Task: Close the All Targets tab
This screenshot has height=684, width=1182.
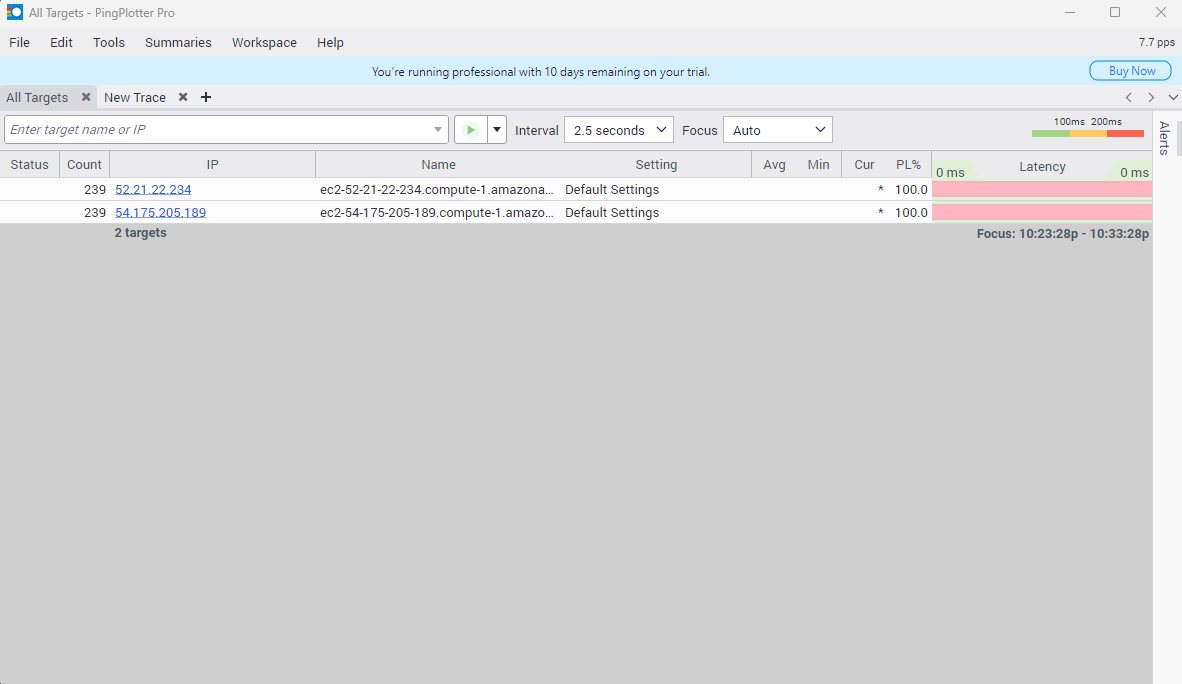Action: point(86,97)
